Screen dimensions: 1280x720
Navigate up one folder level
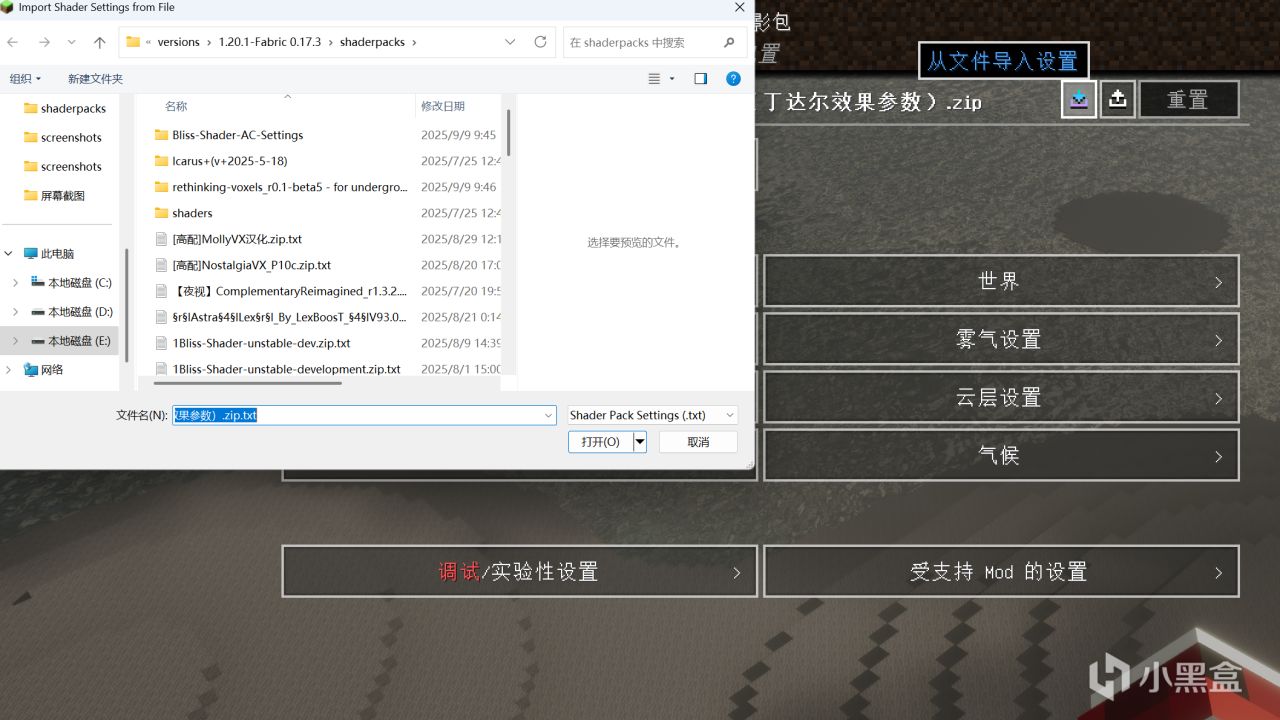point(99,42)
